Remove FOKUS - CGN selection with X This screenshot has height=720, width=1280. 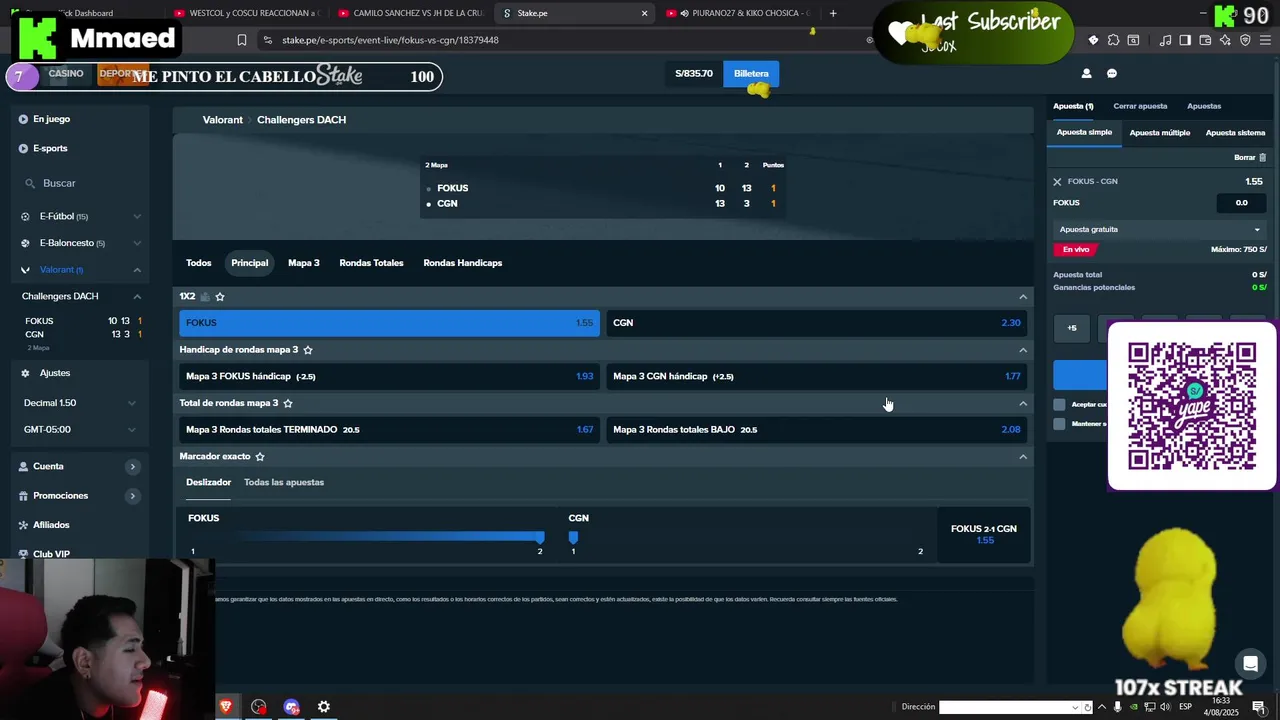1057,182
